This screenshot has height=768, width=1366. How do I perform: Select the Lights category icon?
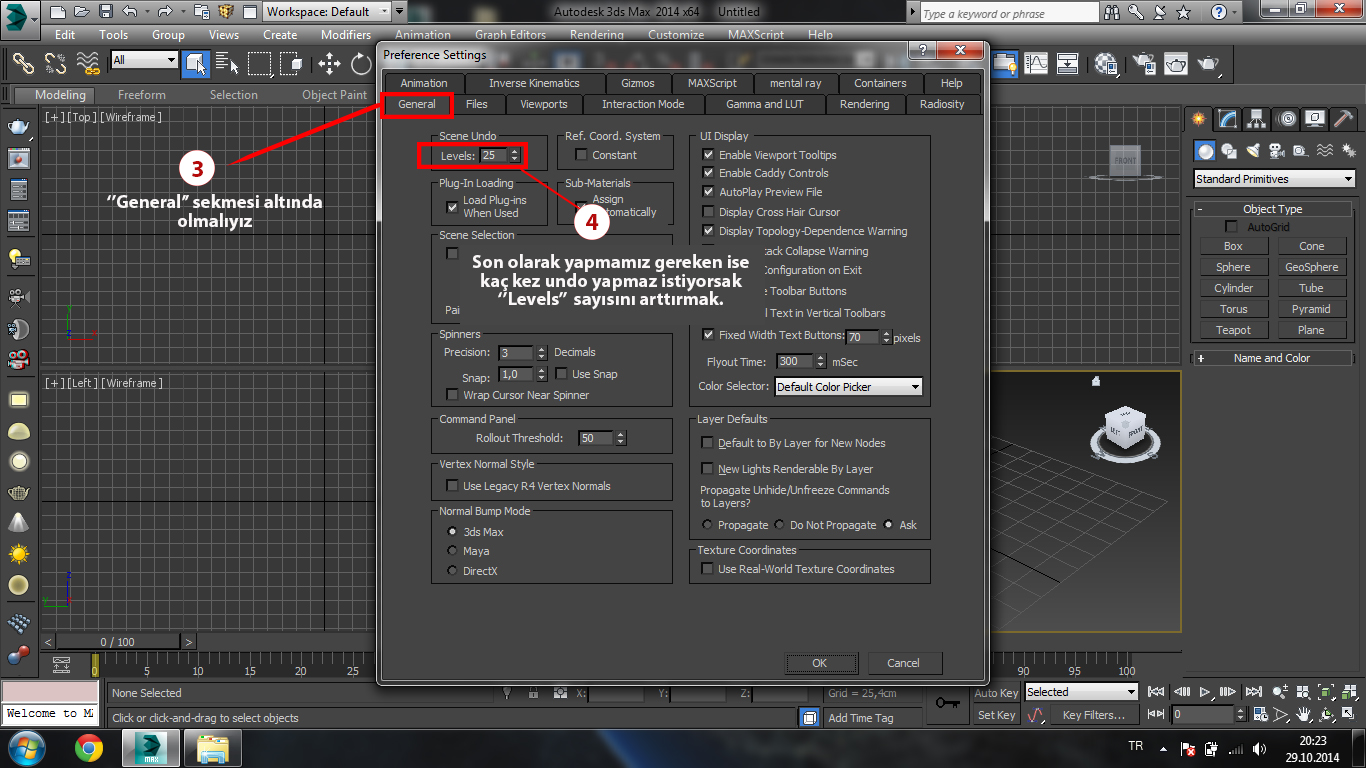tap(1252, 151)
